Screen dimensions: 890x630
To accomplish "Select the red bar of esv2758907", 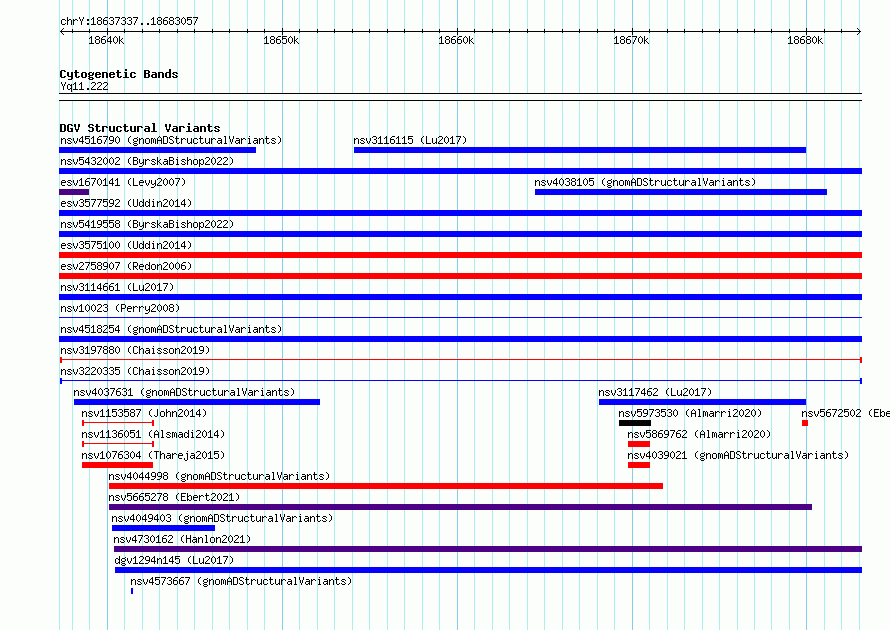I will click(460, 276).
